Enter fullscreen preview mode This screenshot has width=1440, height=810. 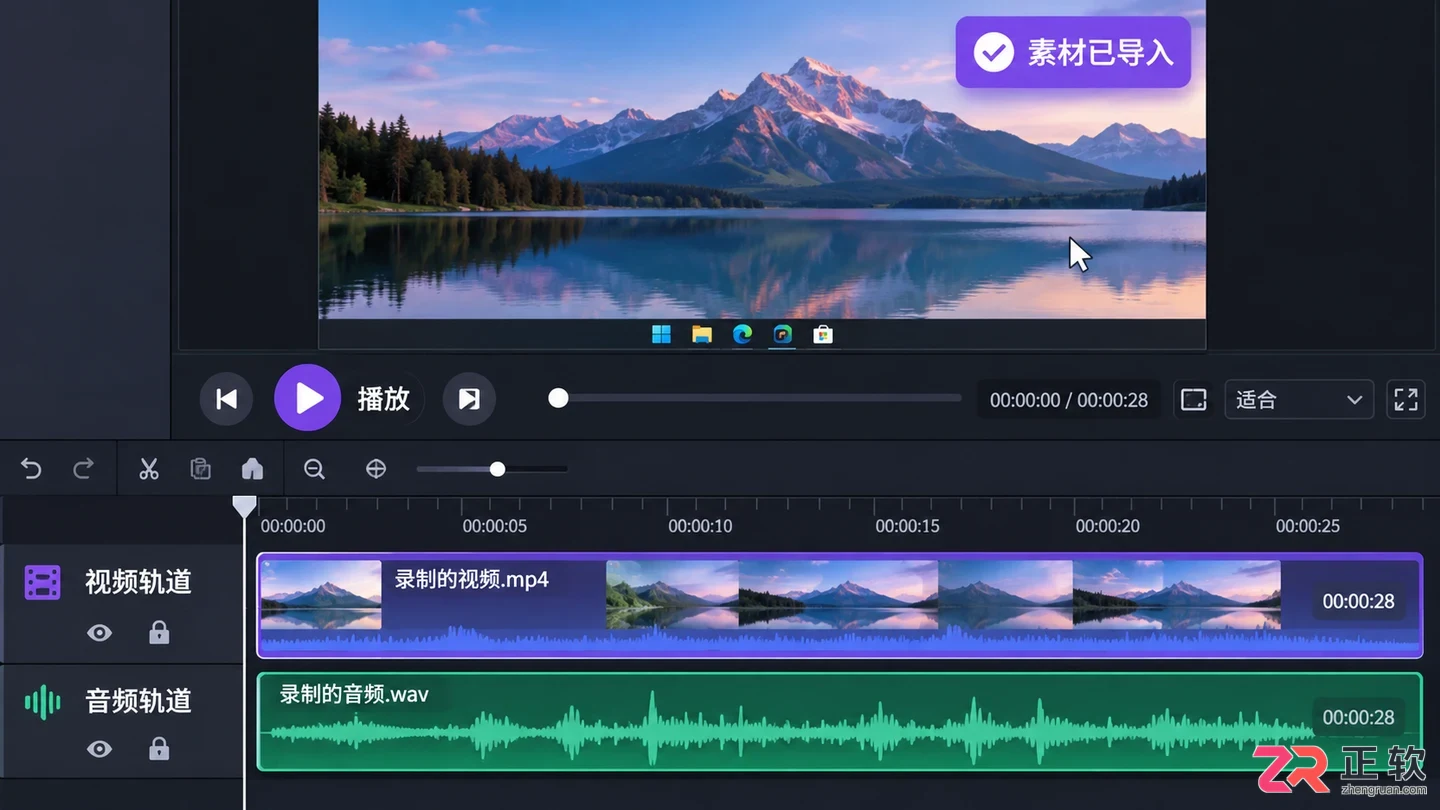[1406, 400]
